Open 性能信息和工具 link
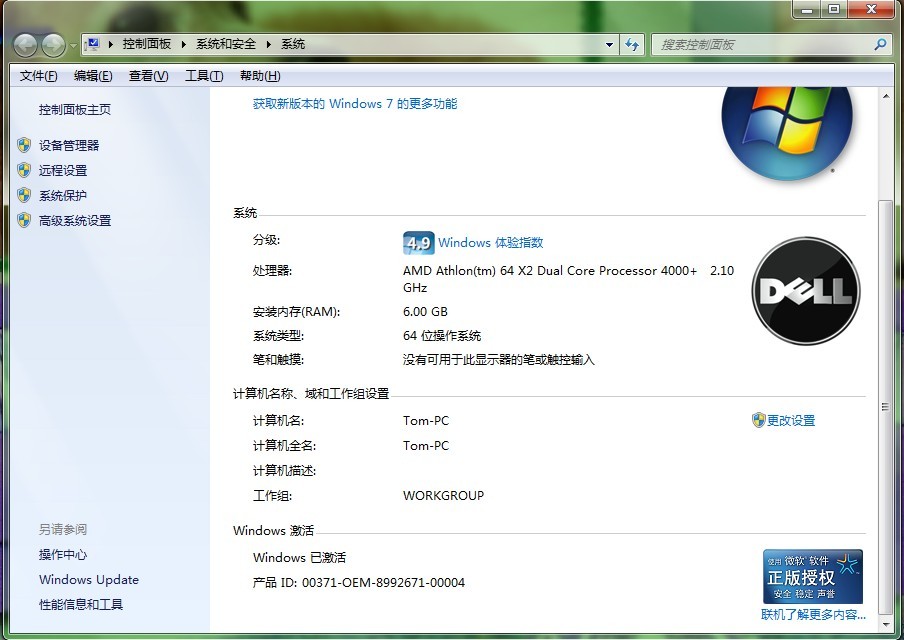This screenshot has height=640, width=904. tap(81, 604)
